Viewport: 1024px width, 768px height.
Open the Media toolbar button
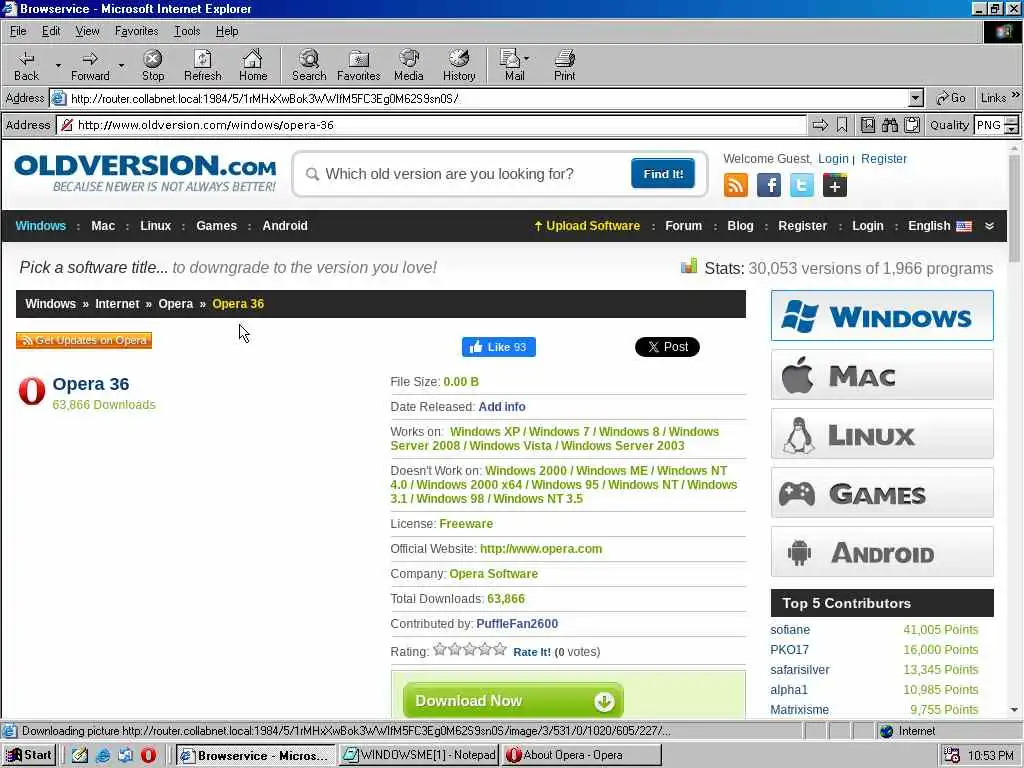pos(409,65)
